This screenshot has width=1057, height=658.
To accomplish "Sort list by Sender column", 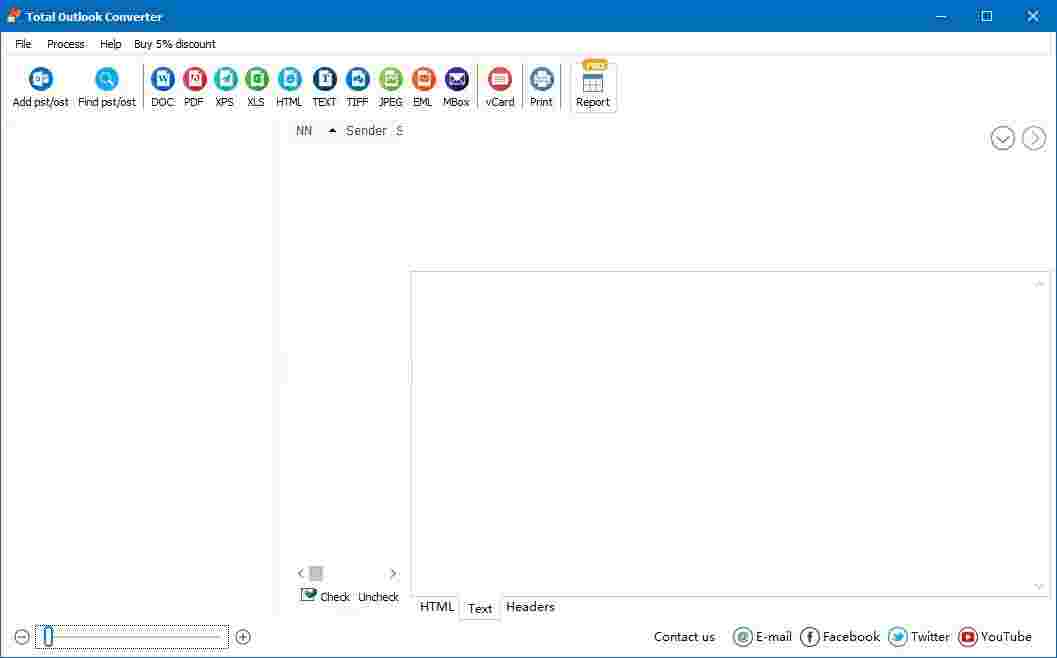I will coord(365,131).
